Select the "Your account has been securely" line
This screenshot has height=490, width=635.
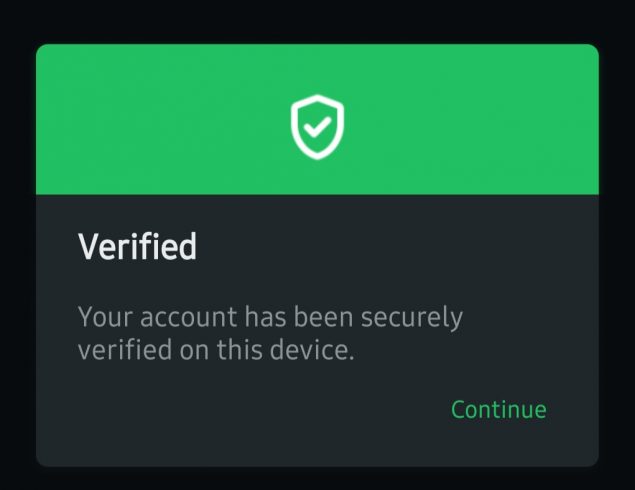pyautogui.click(x=270, y=318)
